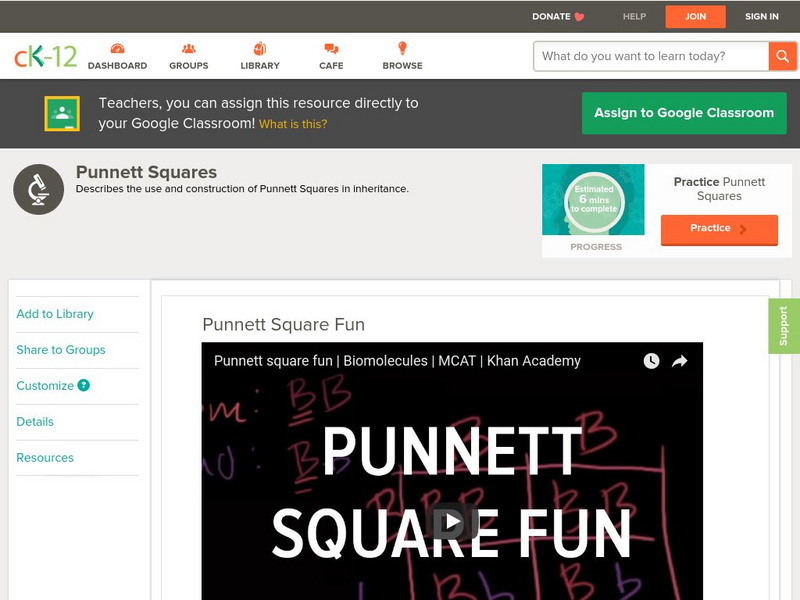Toggle Watch Later on the video
The image size is (800, 600).
652,358
